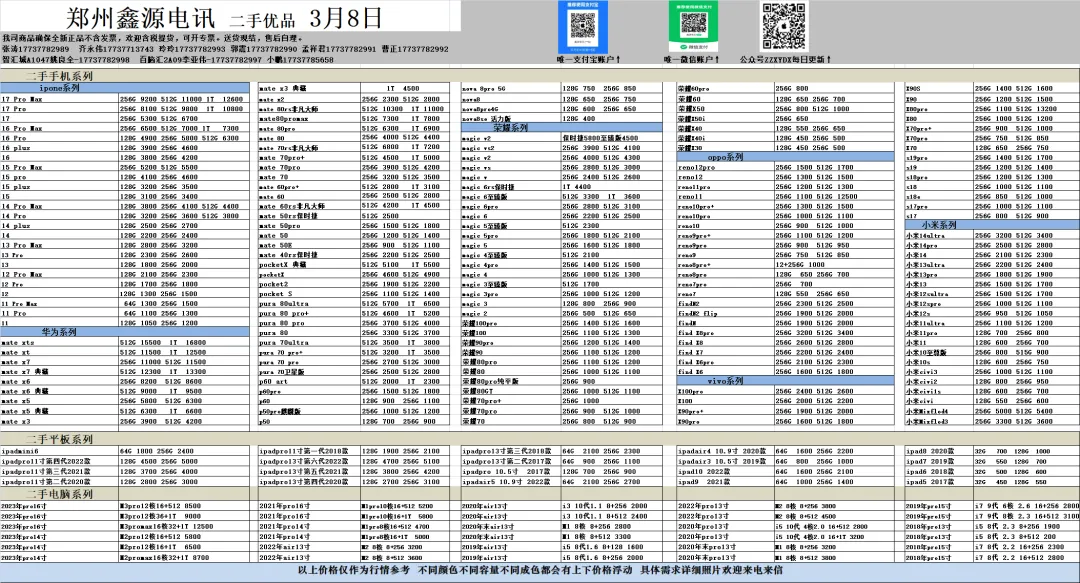Select the mate80promax row name
The height and width of the screenshot is (583, 1080).
point(284,119)
